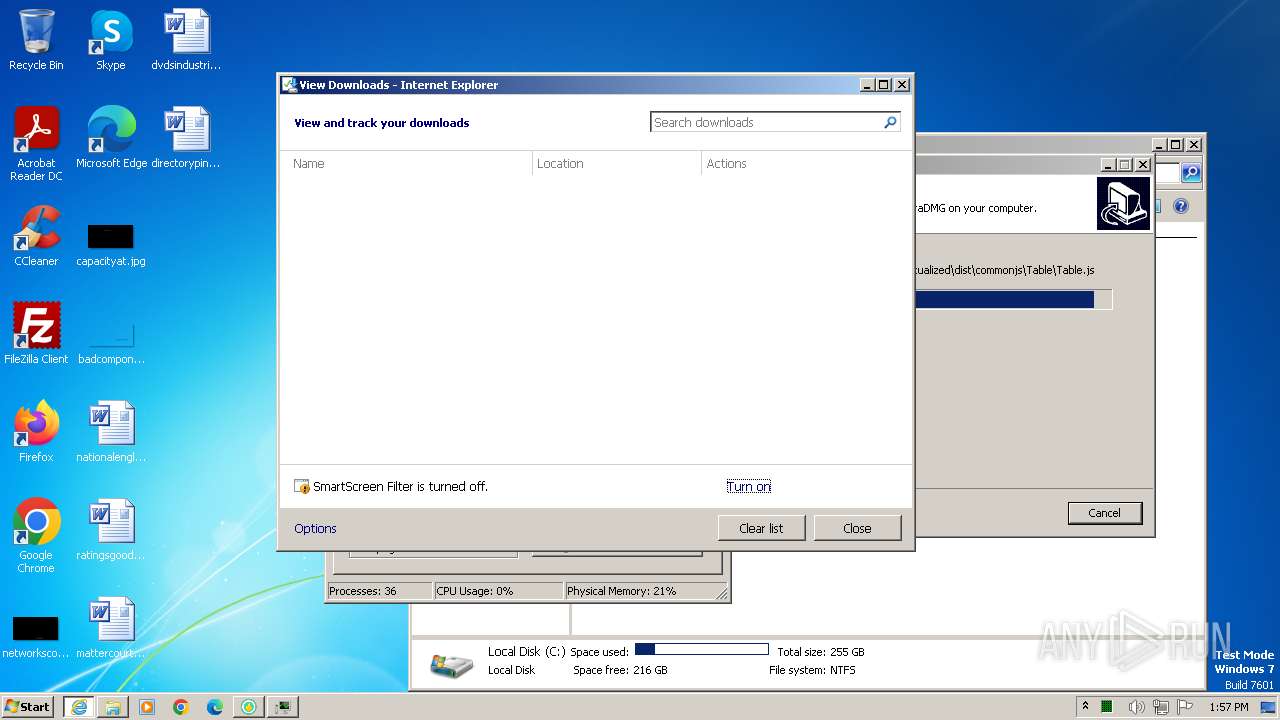Screen dimensions: 1280x720
Task: Click the Actions column header
Action: tap(806, 164)
